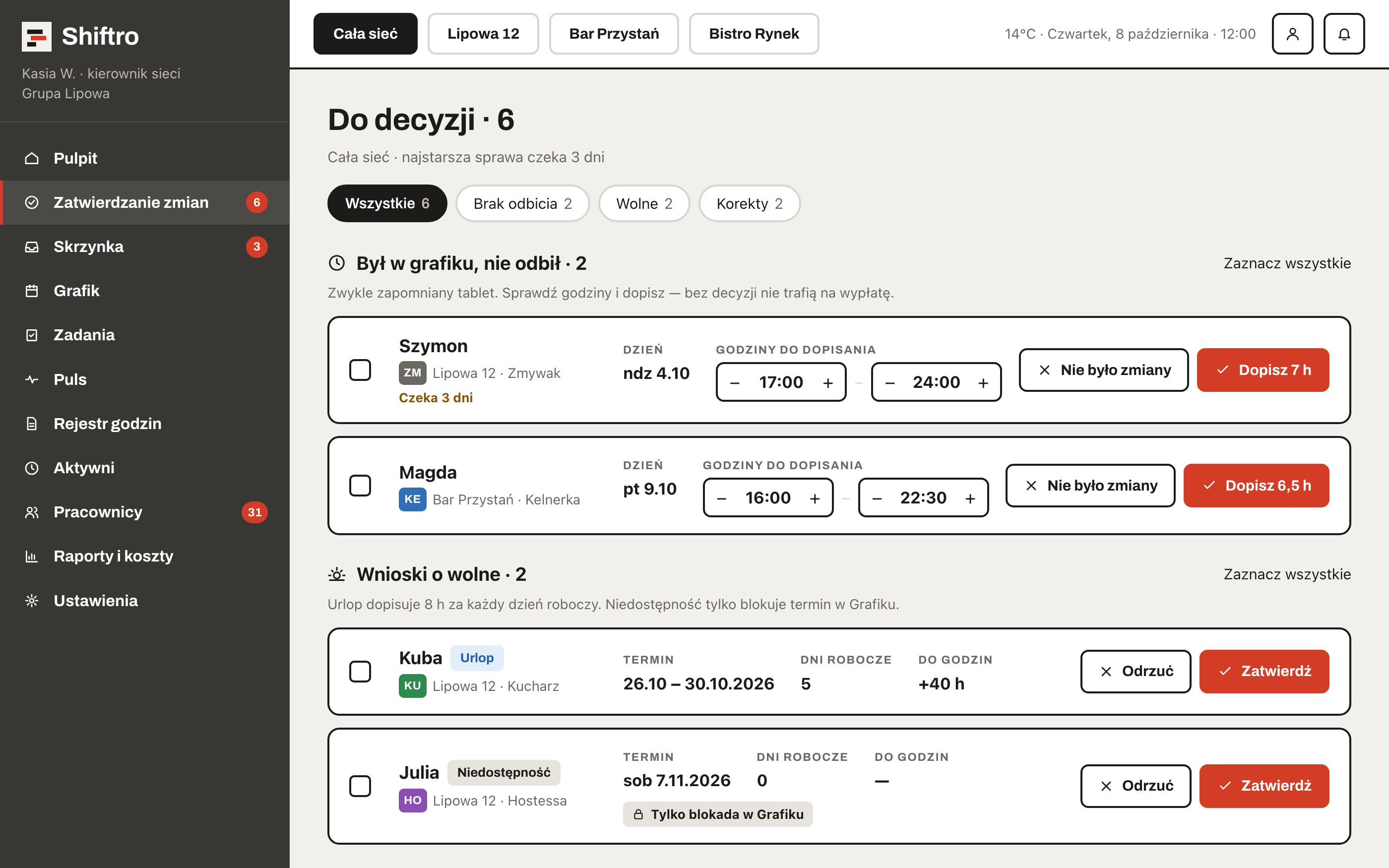Image resolution: width=1389 pixels, height=868 pixels.
Task: Open Ustawienia settings in sidebar
Action: (x=145, y=601)
